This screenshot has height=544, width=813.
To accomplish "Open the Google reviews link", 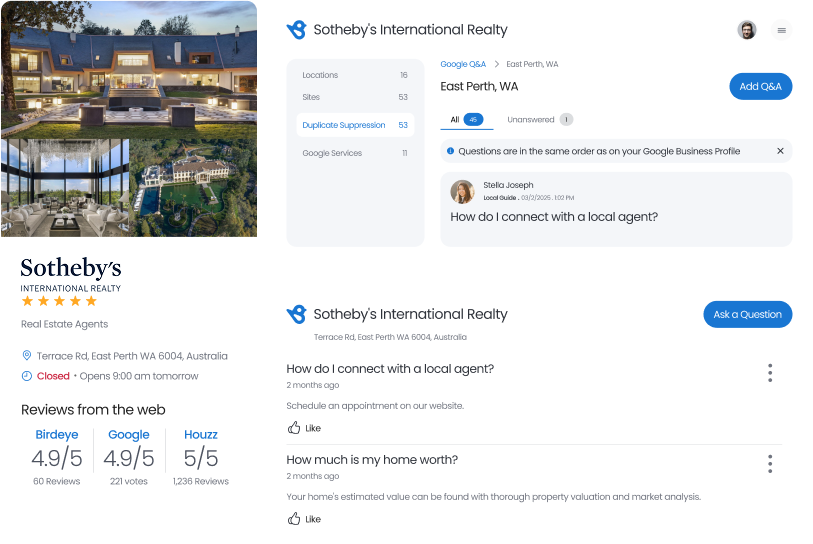I will click(129, 435).
